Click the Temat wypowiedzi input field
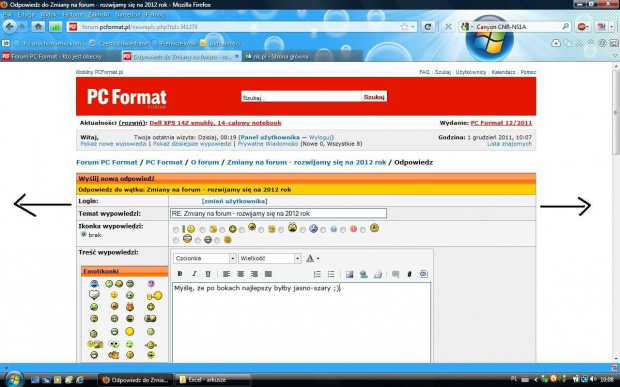This screenshot has width=620, height=387. pyautogui.click(x=278, y=213)
